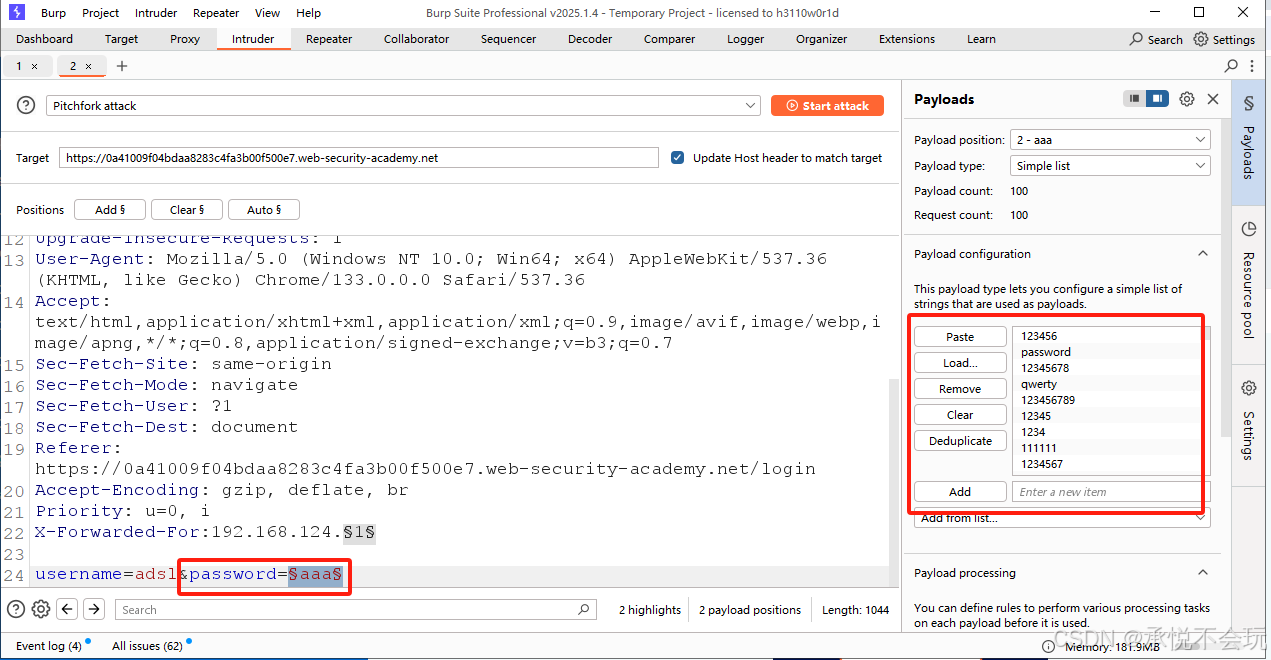Viewport: 1271px width, 660px height.
Task: Click the Deduplicate button
Action: (x=960, y=441)
